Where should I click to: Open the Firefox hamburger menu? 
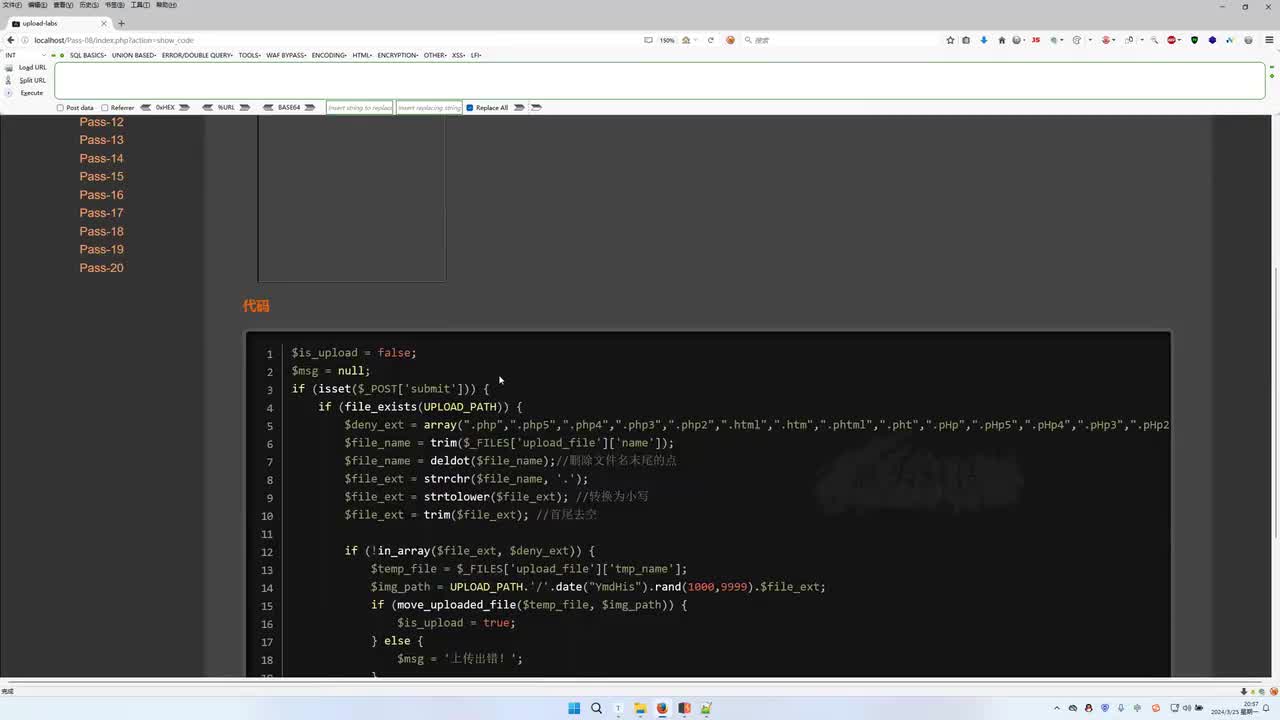pos(1267,40)
